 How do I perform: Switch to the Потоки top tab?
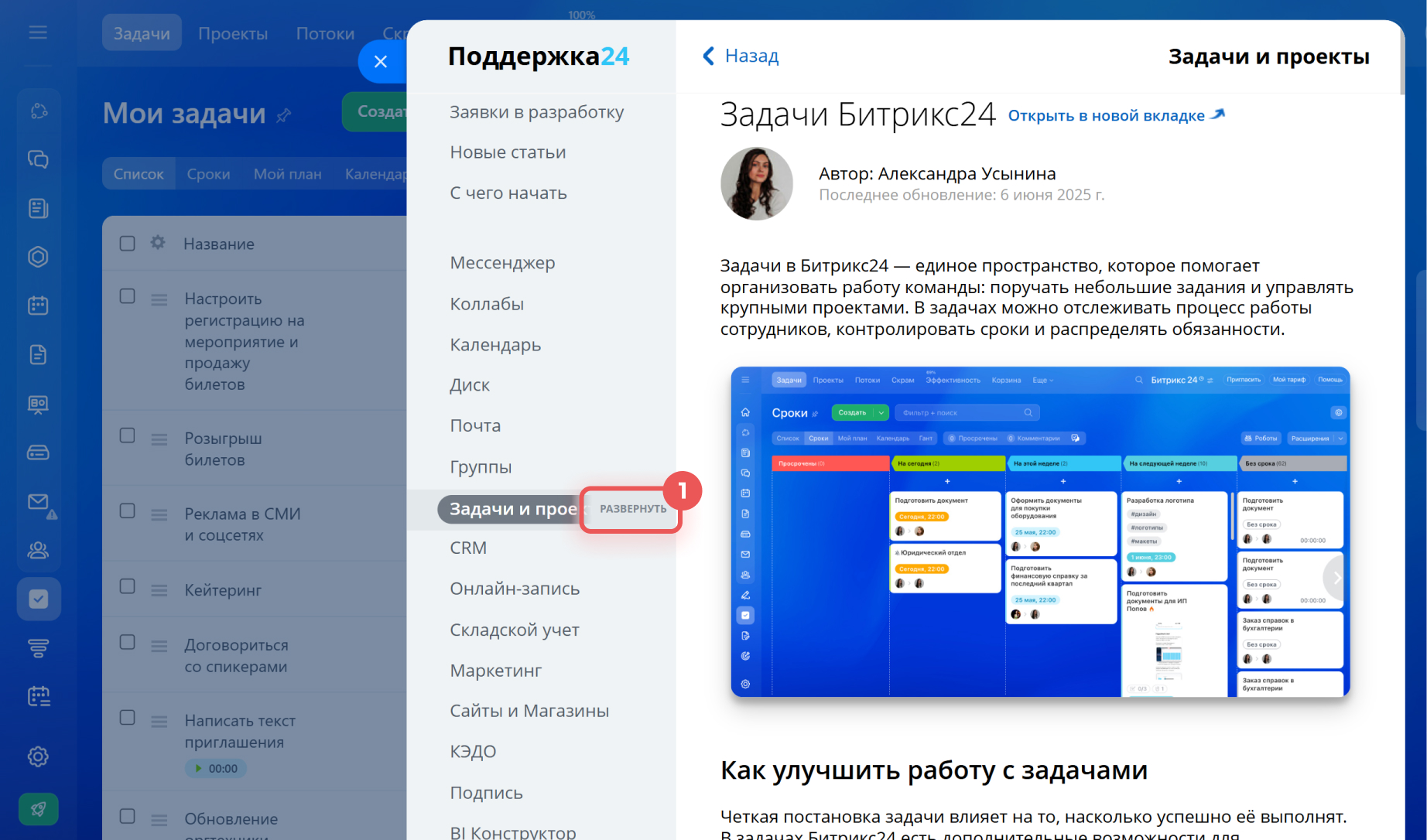coord(325,33)
